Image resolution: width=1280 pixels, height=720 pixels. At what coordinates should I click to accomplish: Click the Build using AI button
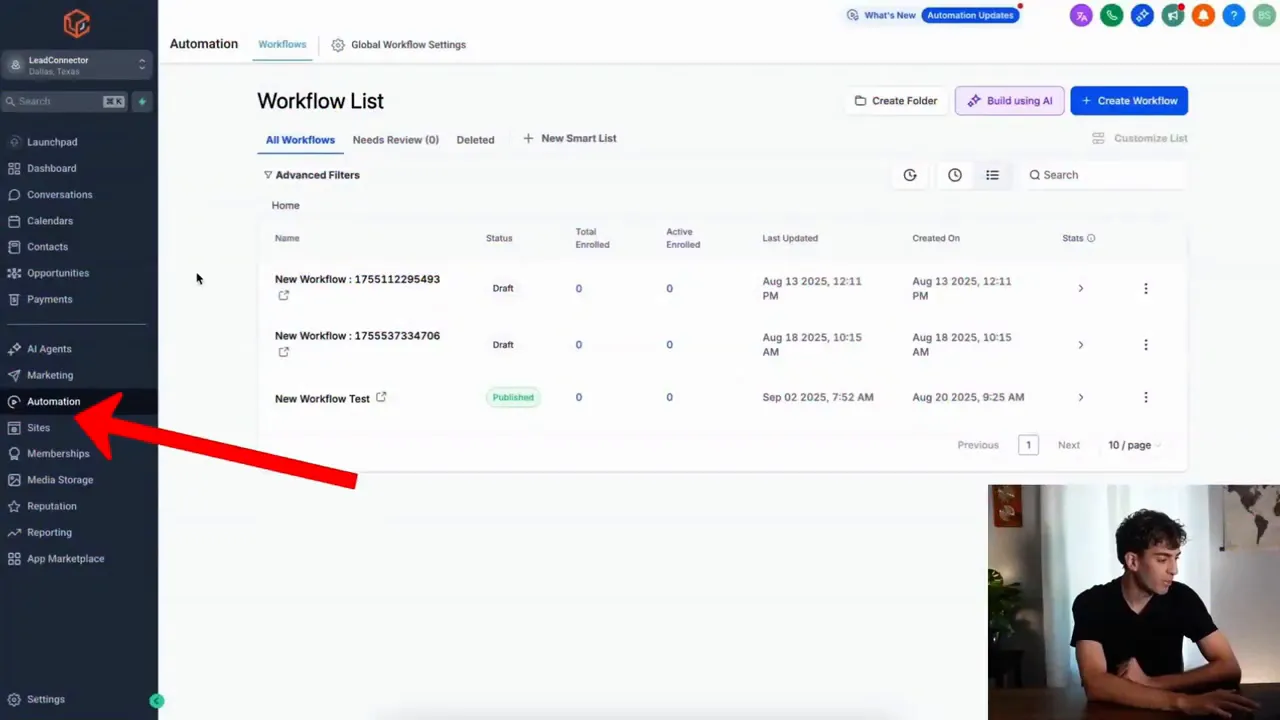[1009, 100]
